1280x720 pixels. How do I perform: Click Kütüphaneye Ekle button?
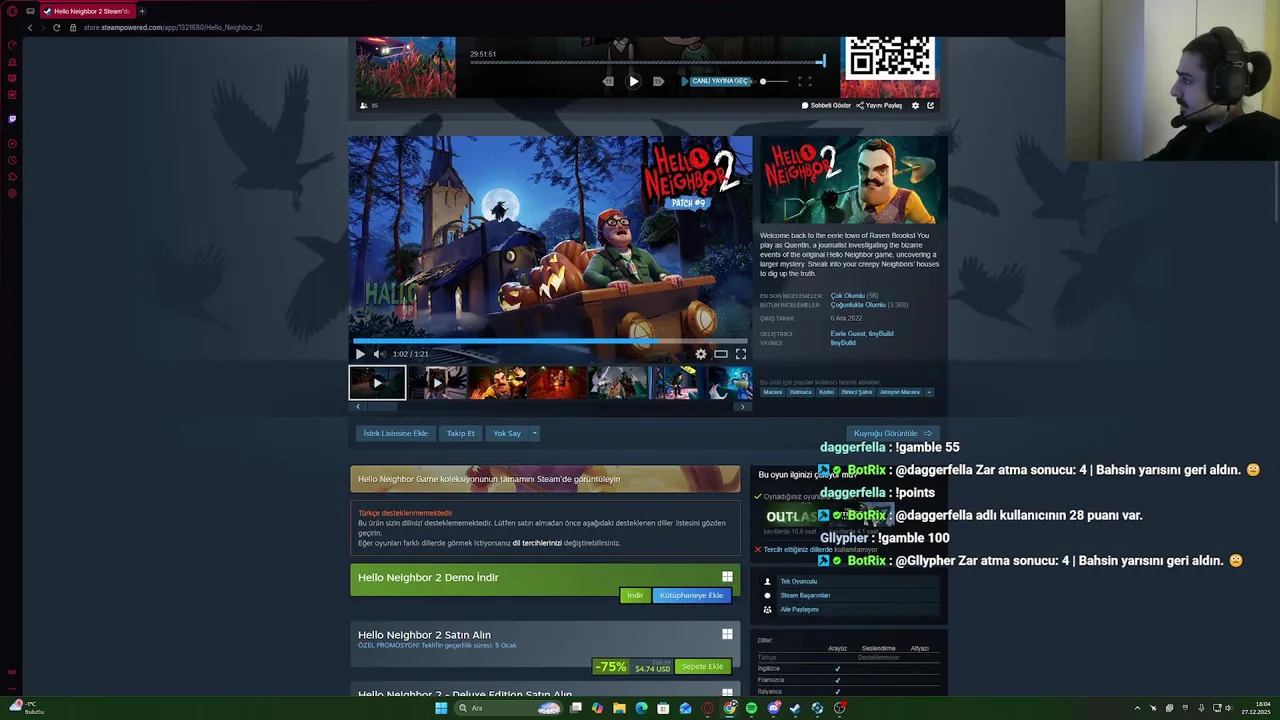[691, 595]
